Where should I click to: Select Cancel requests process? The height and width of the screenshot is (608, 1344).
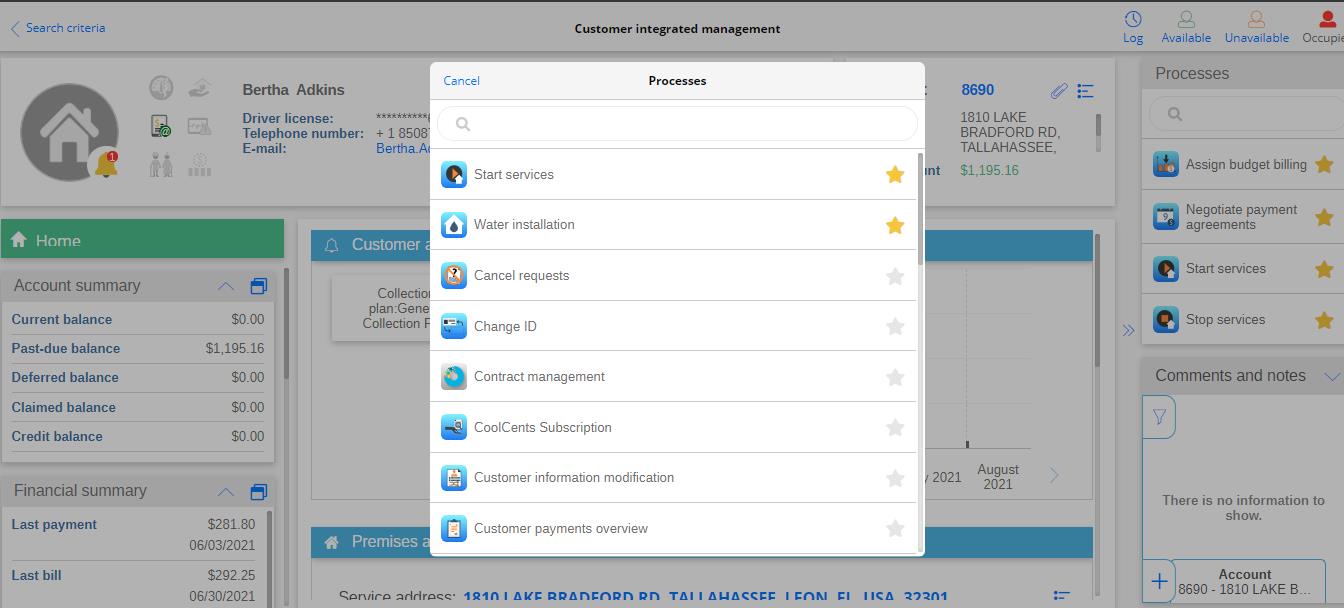pyautogui.click(x=673, y=276)
